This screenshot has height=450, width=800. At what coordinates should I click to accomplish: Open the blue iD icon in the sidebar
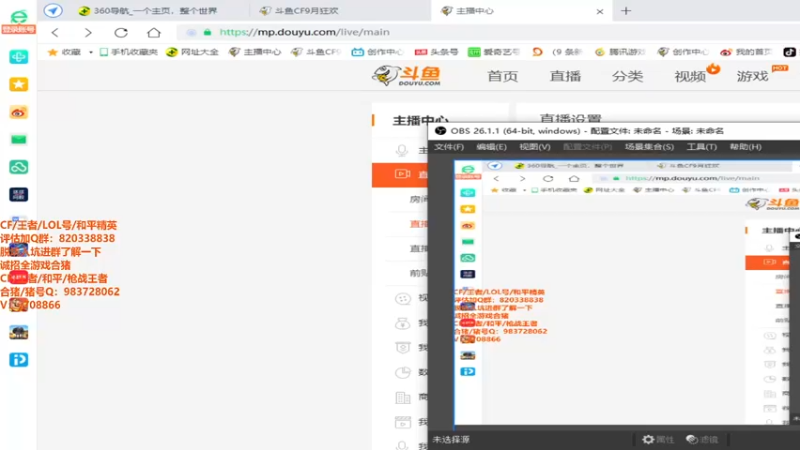pyautogui.click(x=18, y=360)
